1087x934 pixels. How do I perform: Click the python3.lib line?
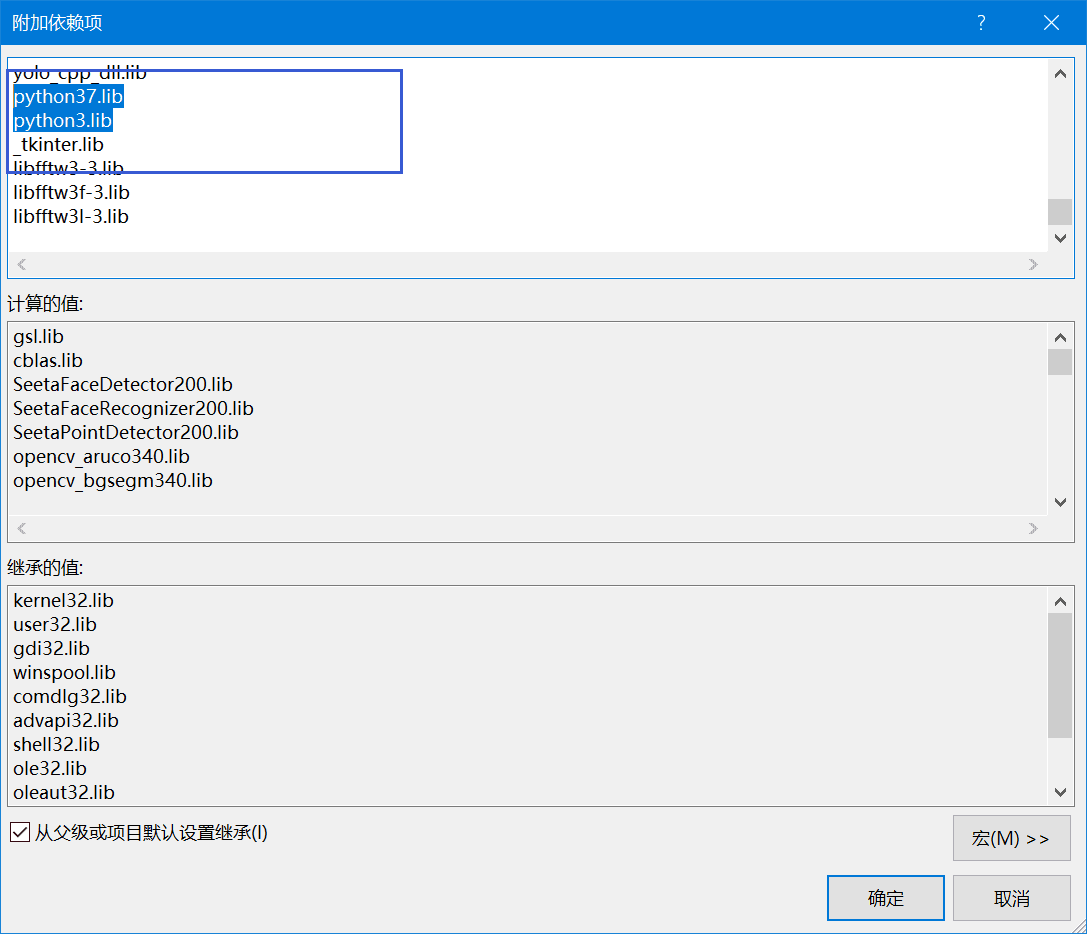62,121
